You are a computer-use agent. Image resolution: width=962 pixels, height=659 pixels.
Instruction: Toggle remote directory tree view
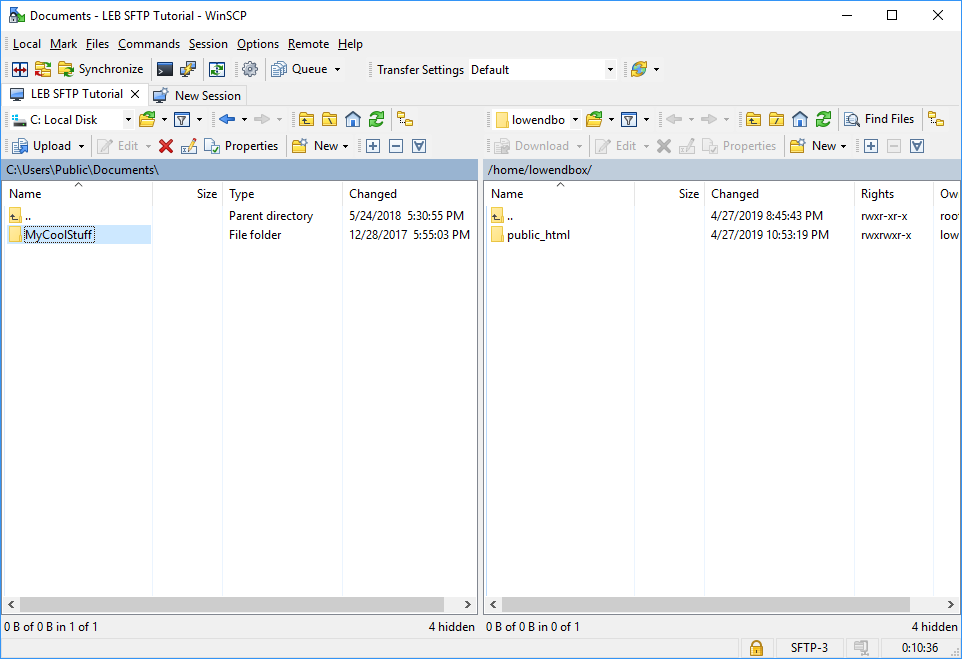[936, 119]
